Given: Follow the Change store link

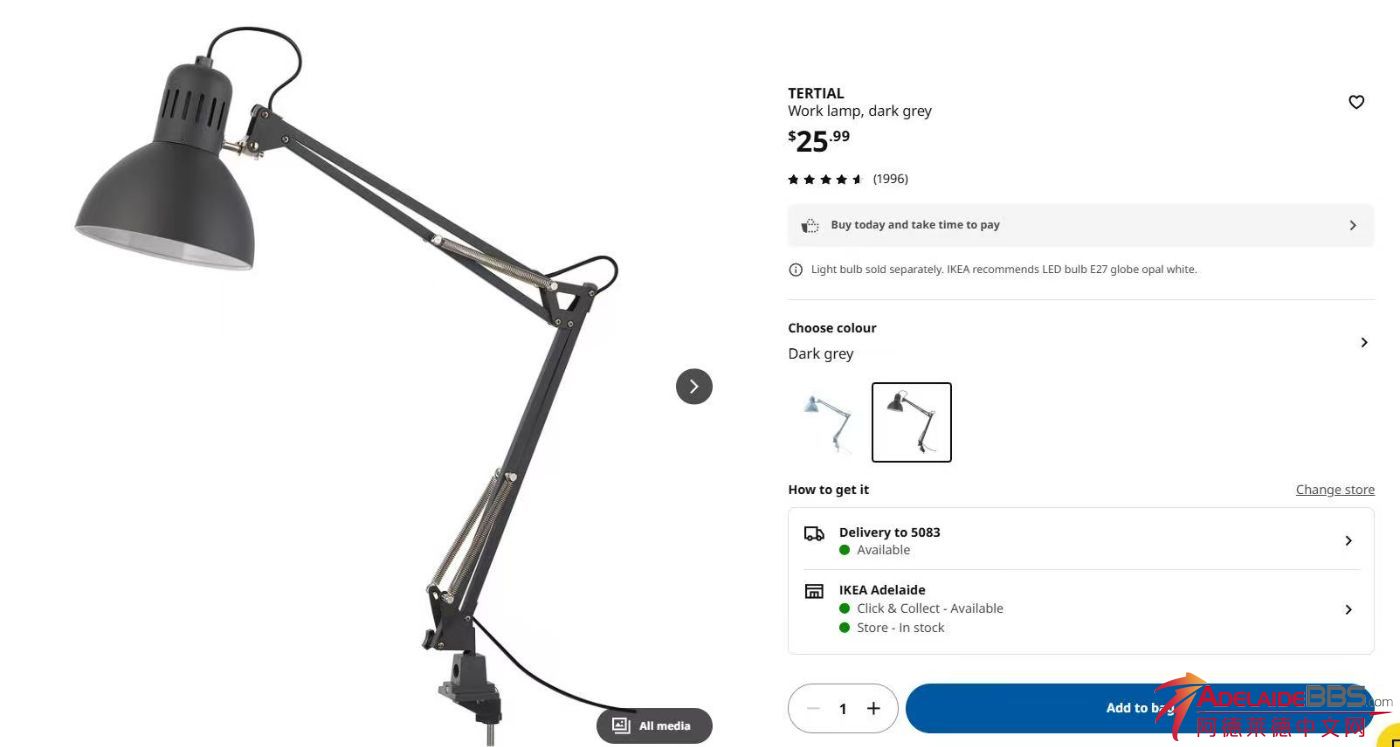Looking at the screenshot, I should pyautogui.click(x=1335, y=490).
